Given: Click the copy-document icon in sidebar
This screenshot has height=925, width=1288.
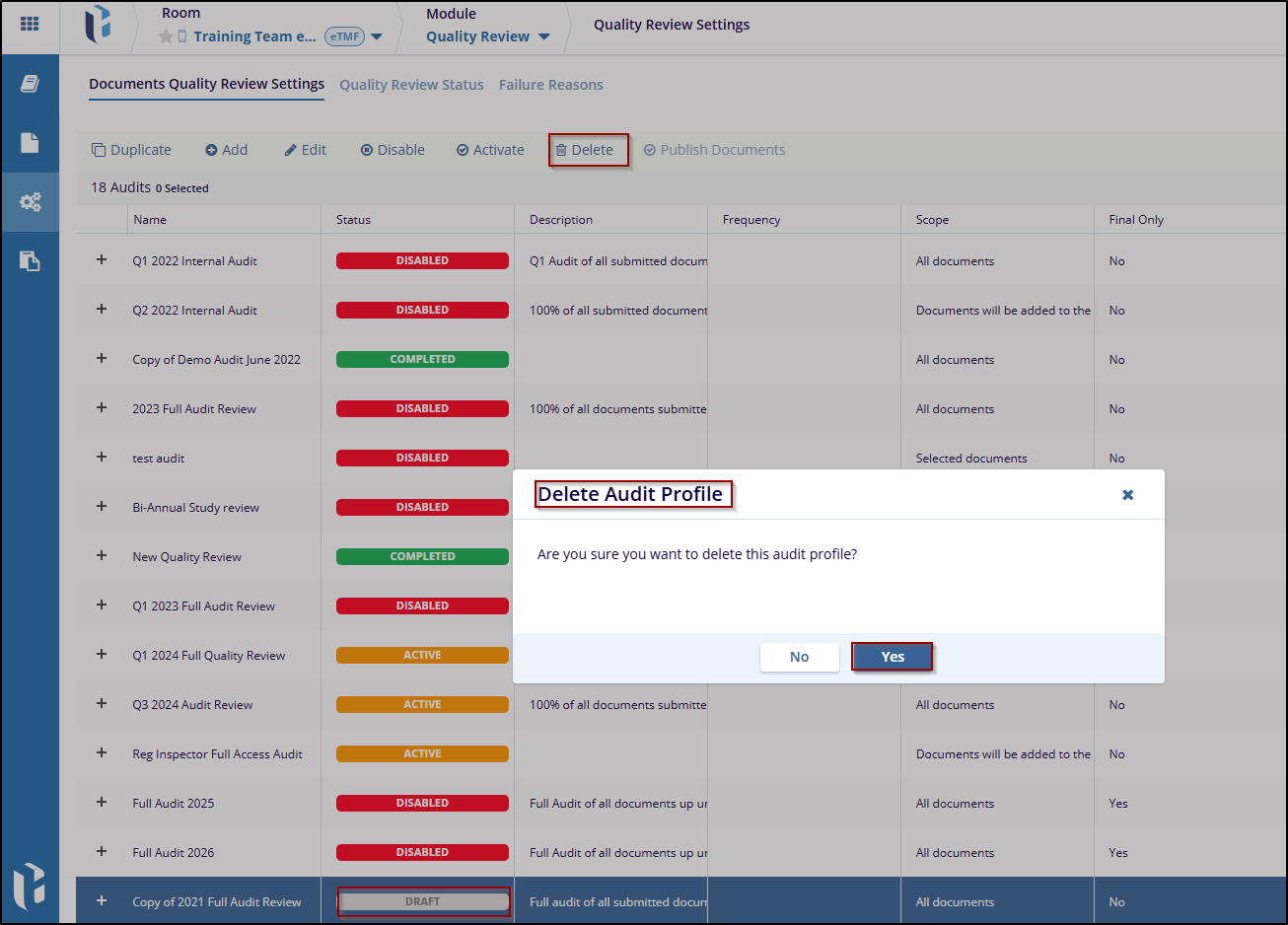Looking at the screenshot, I should (x=30, y=261).
